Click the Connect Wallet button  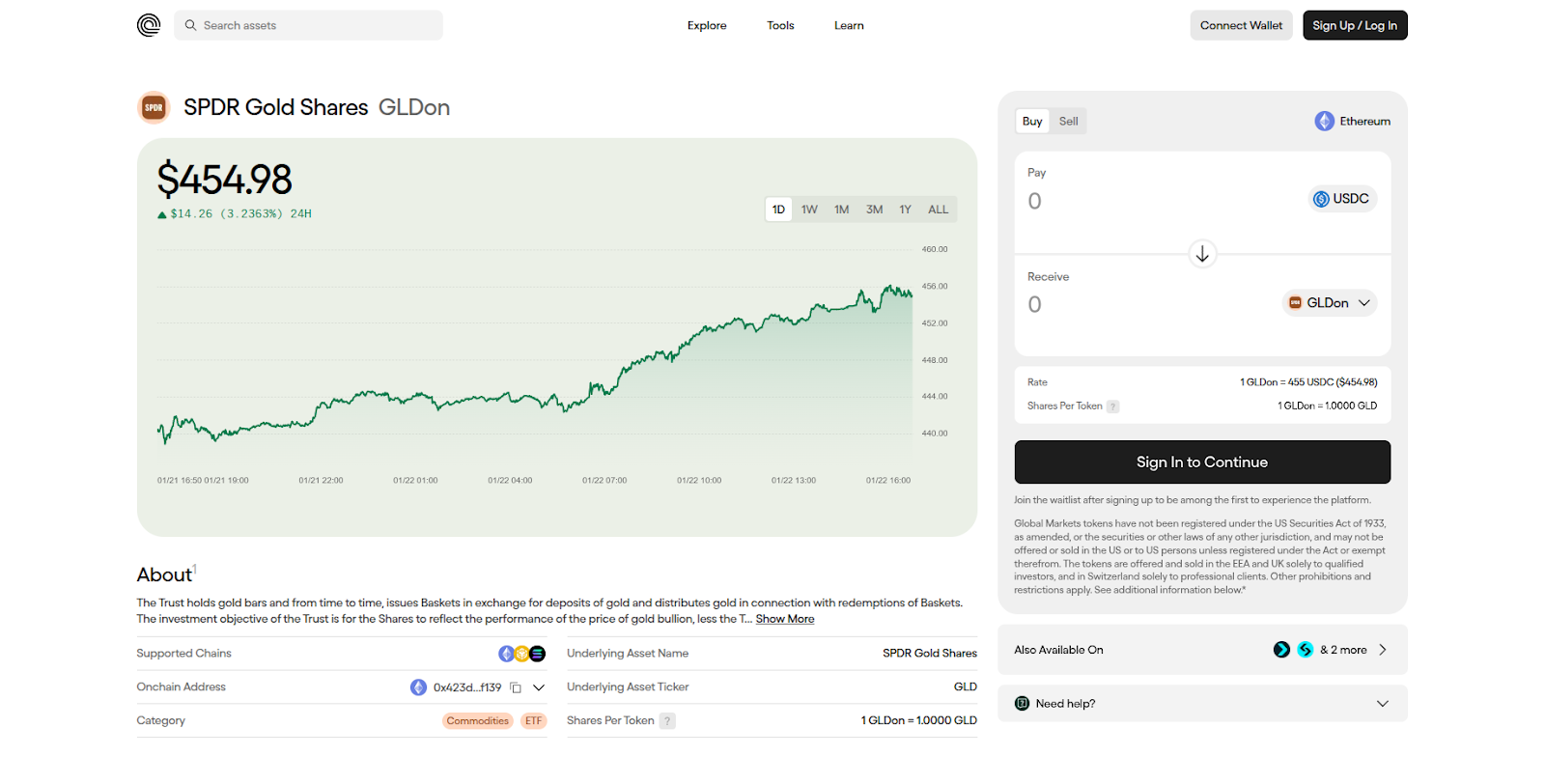pos(1241,25)
